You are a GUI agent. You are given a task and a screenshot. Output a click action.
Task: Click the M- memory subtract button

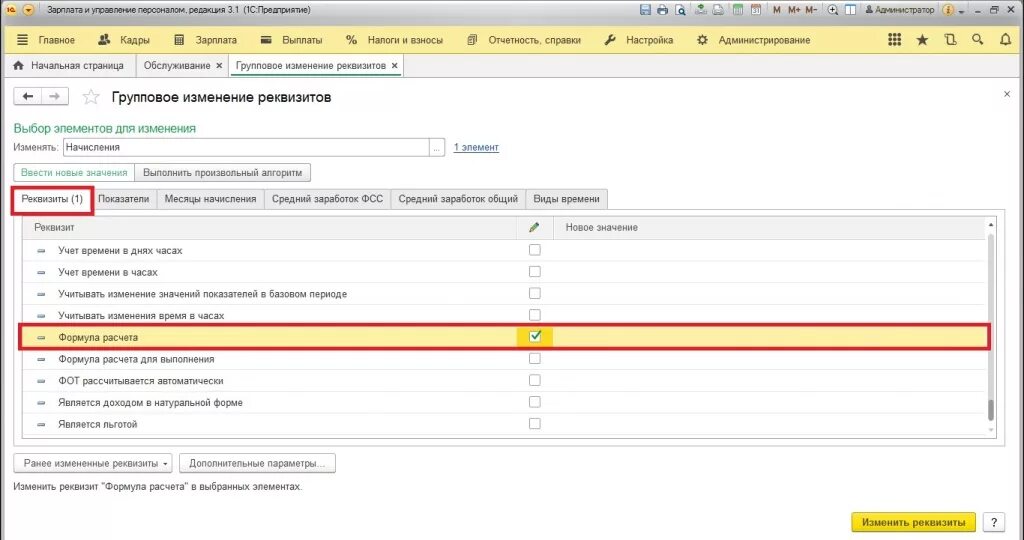pos(810,10)
